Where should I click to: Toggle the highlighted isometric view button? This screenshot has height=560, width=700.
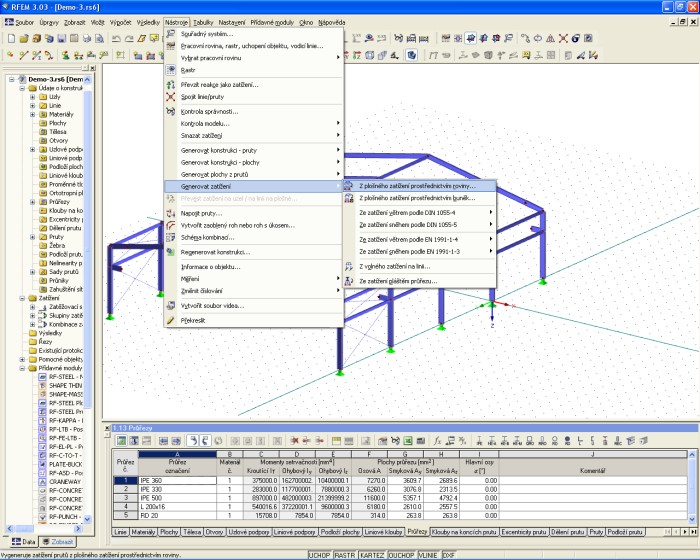coord(471,38)
